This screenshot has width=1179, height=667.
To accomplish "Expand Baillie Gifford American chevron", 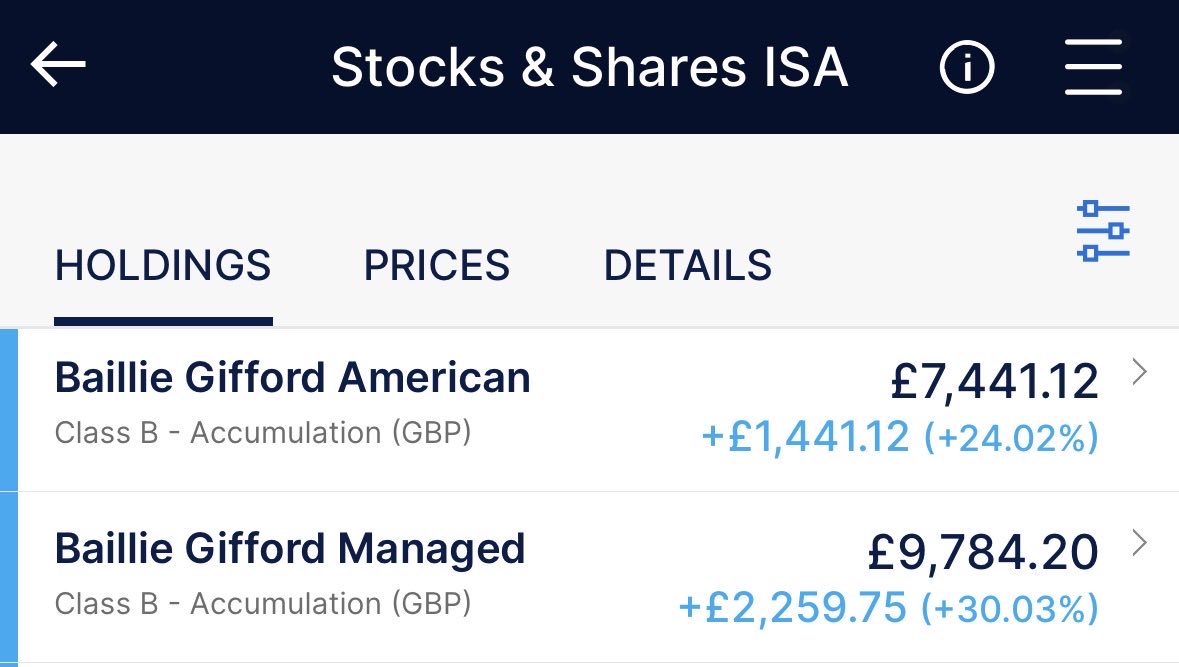I will 1139,371.
